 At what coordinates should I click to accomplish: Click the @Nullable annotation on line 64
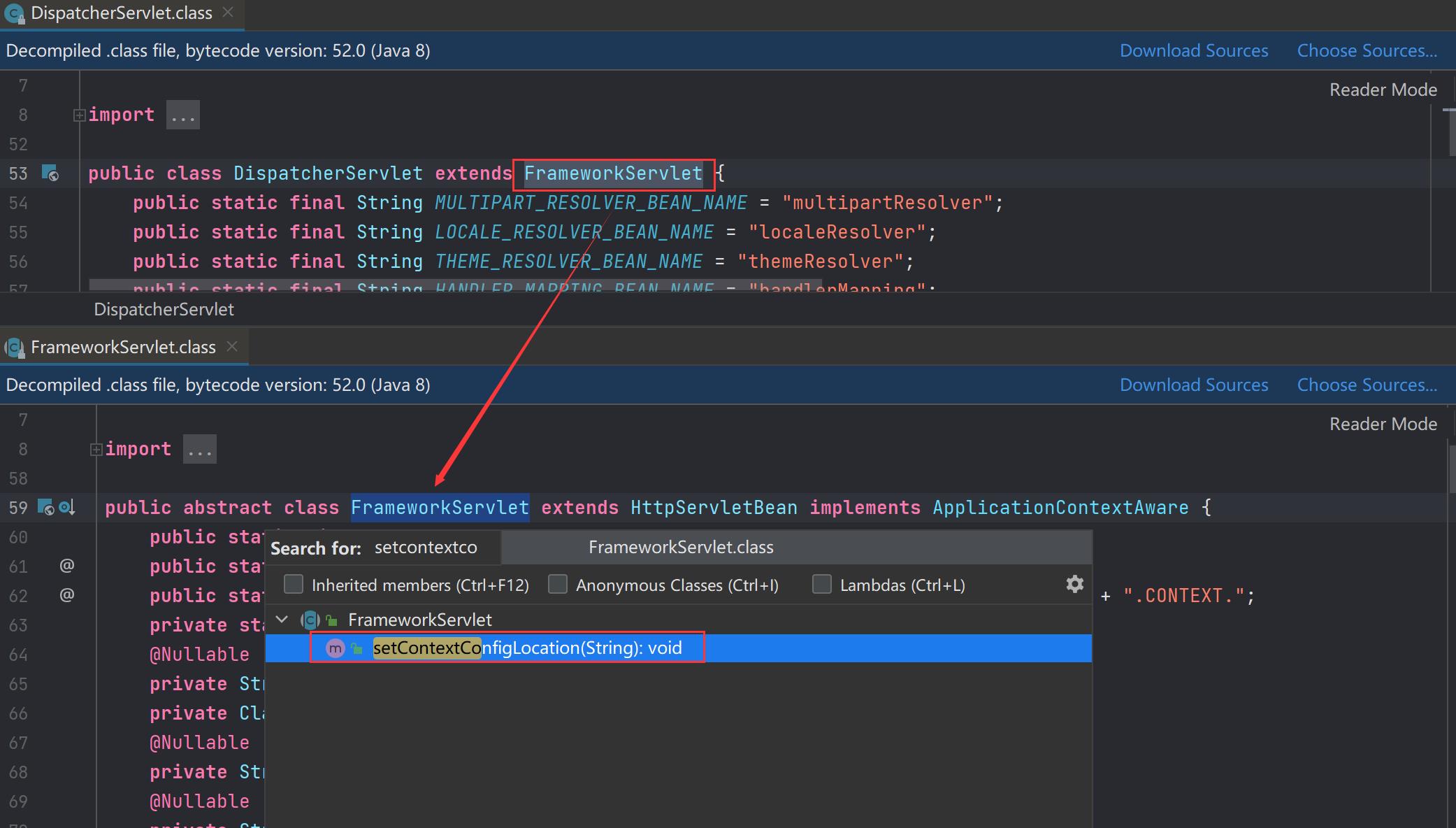pyautogui.click(x=199, y=655)
